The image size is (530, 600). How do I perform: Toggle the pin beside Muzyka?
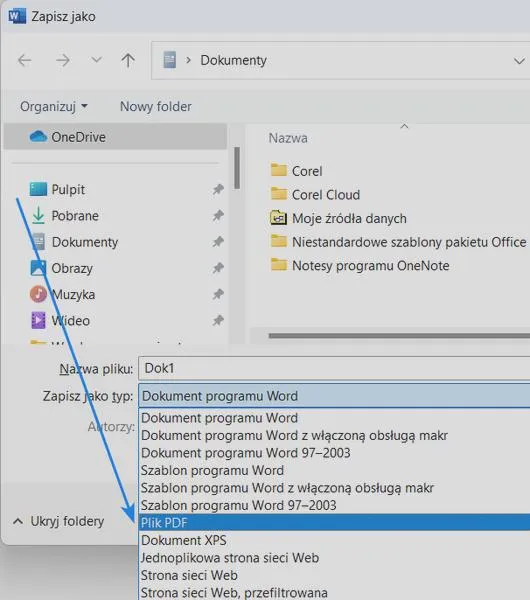click(218, 294)
